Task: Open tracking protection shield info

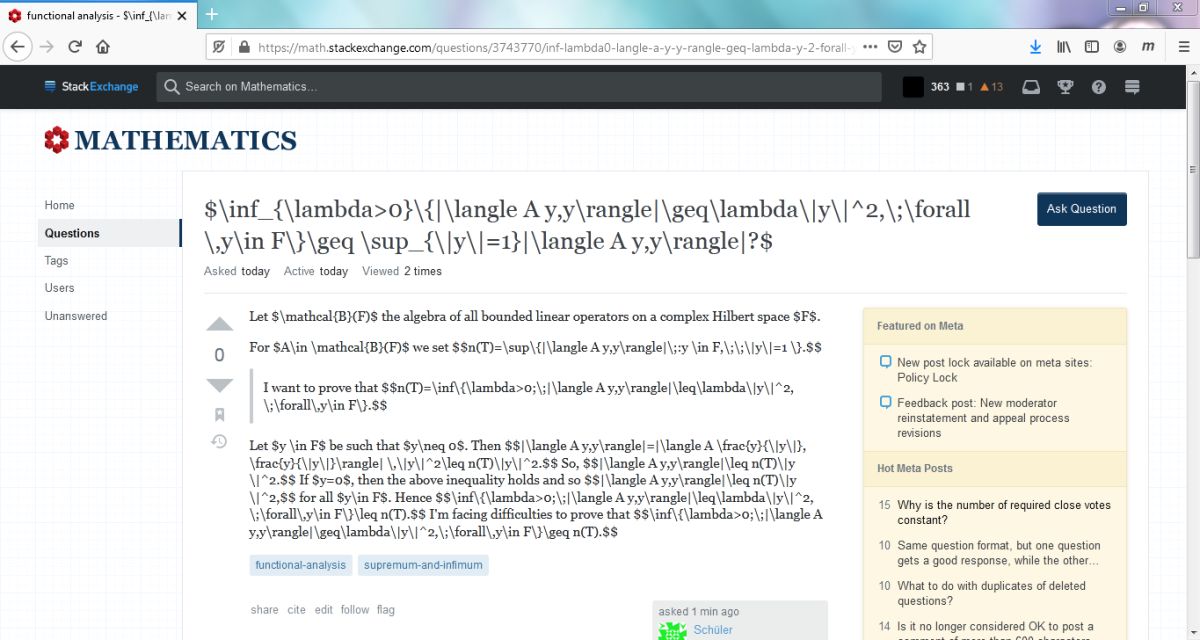Action: (219, 47)
